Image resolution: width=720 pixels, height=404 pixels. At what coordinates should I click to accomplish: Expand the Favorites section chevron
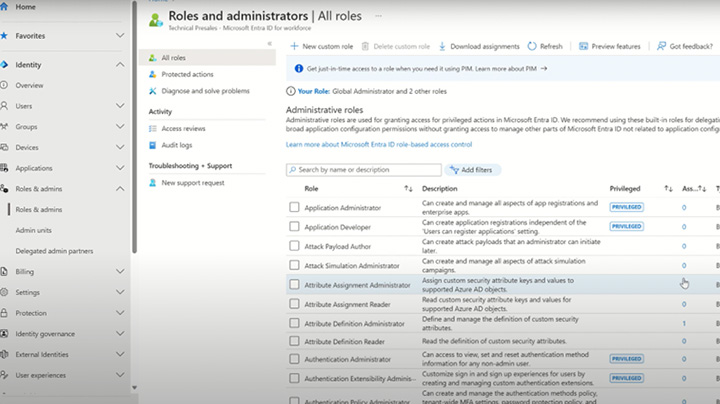(120, 36)
